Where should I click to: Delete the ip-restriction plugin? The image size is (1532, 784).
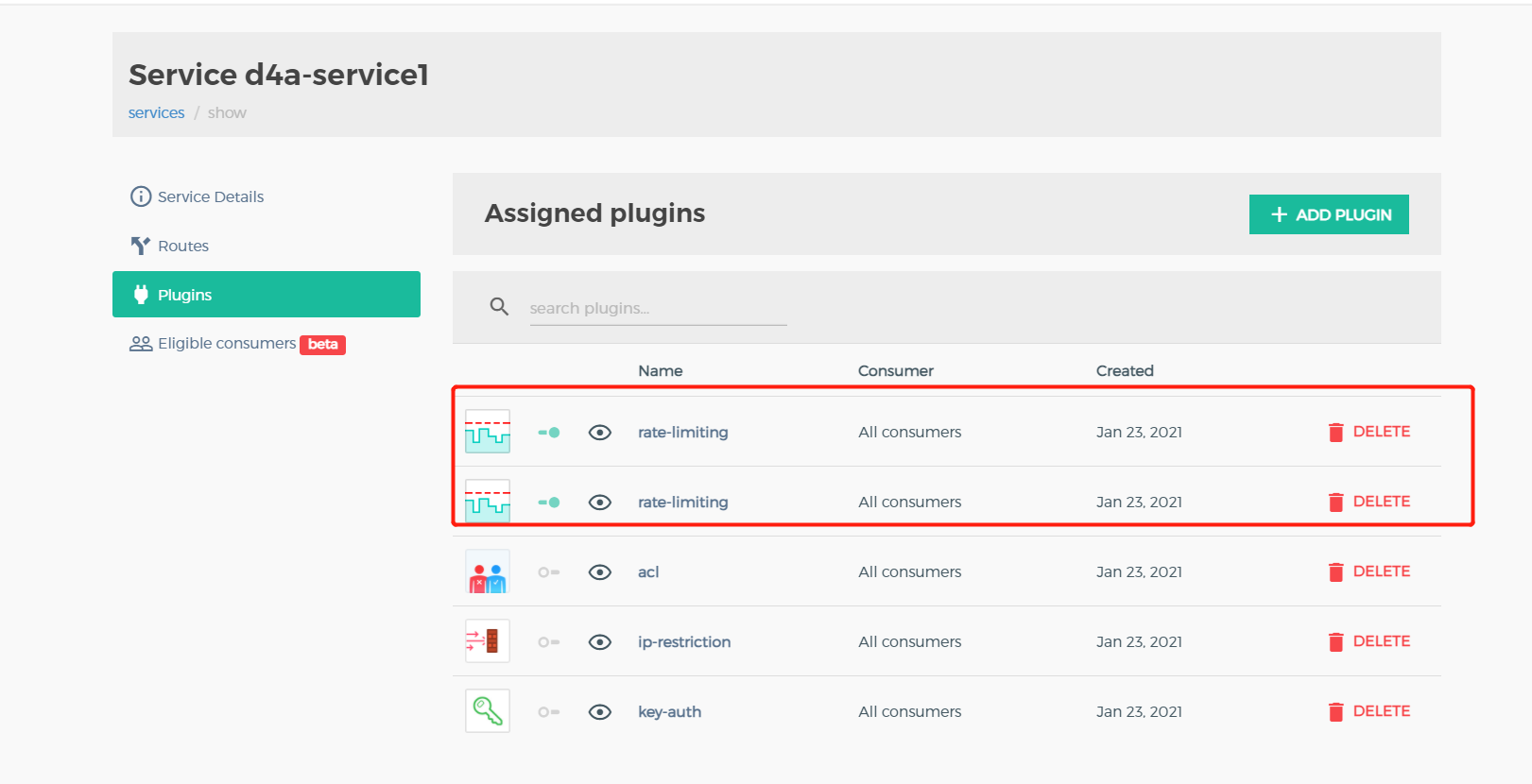tap(1369, 641)
